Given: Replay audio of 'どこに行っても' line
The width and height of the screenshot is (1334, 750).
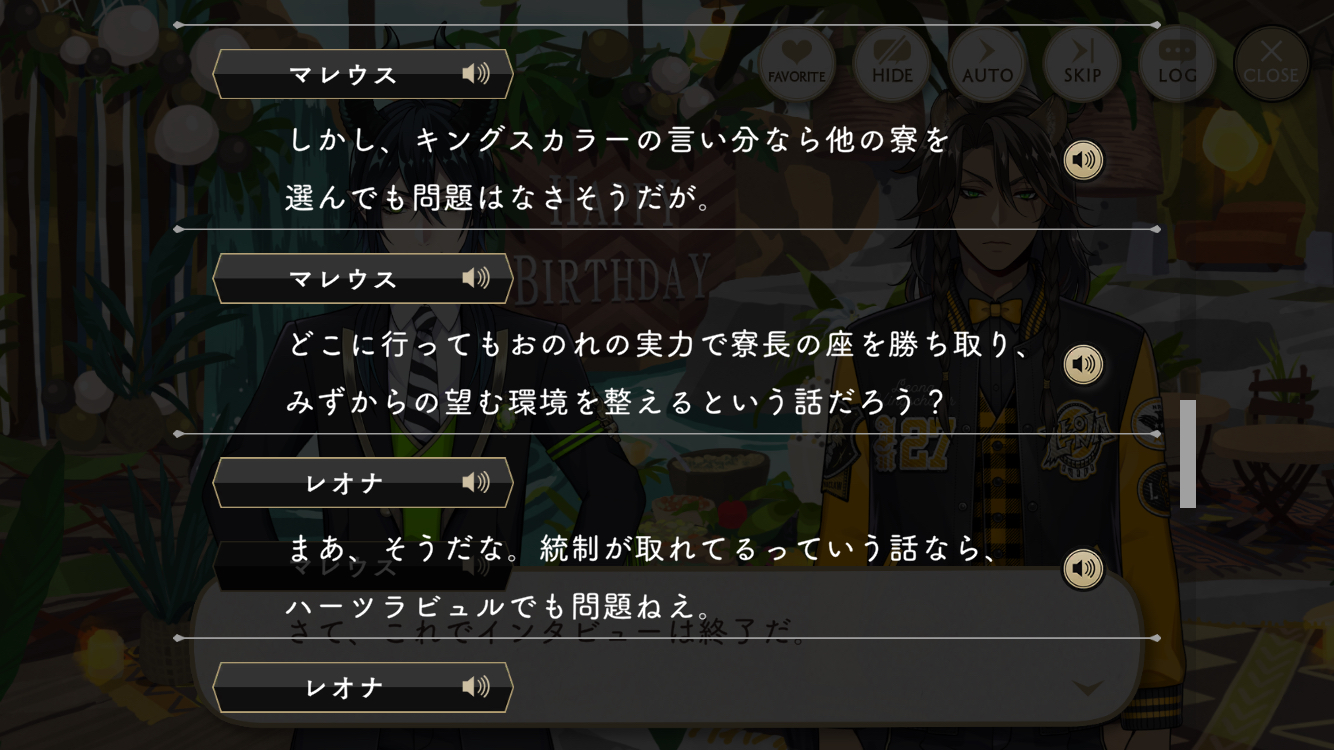Looking at the screenshot, I should coord(1083,364).
